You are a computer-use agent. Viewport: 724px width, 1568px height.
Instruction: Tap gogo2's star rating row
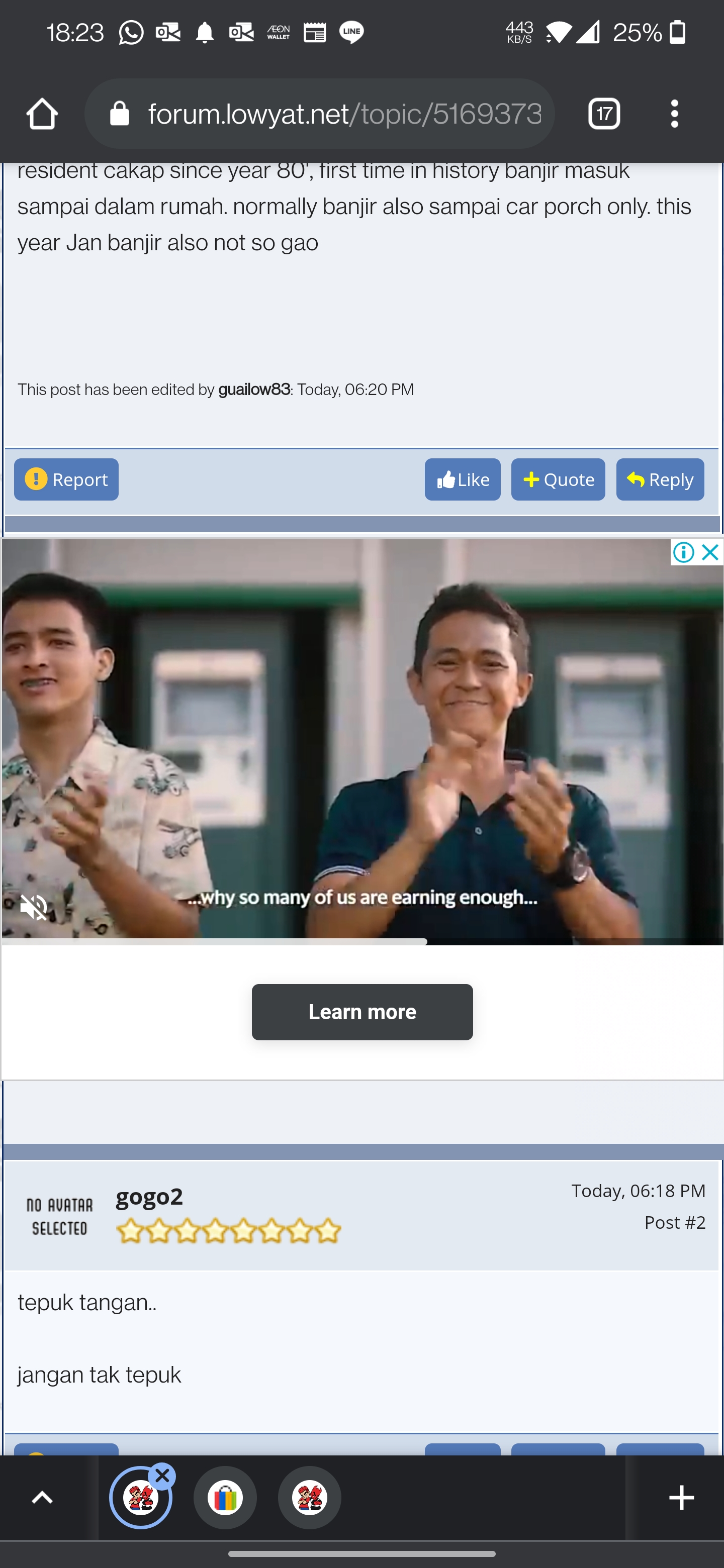tap(228, 1231)
